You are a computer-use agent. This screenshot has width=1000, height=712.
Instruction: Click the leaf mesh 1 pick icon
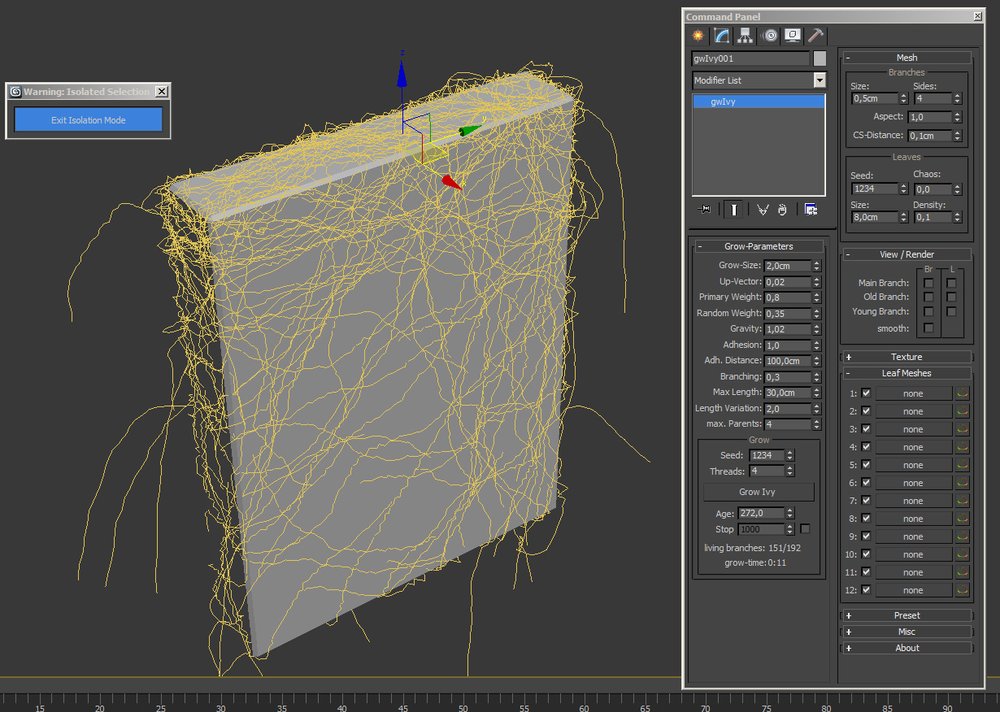962,394
